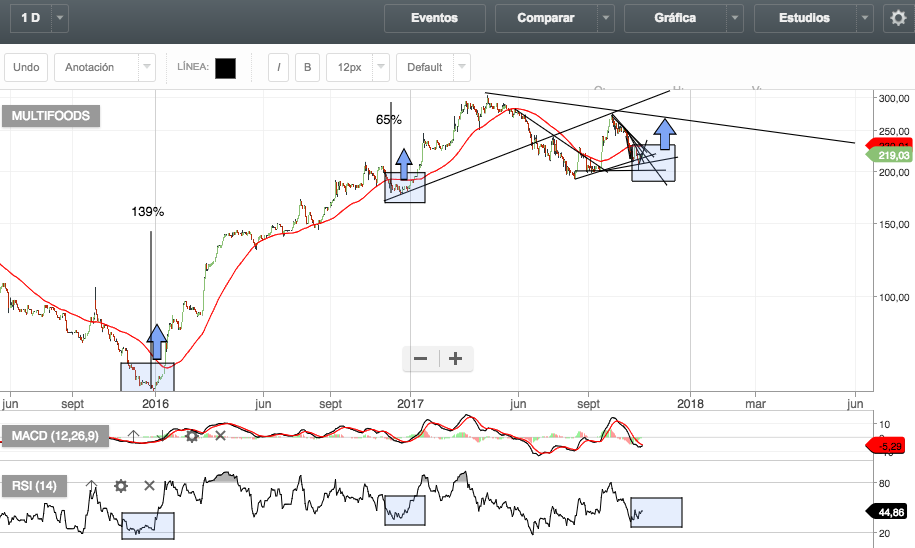Zoom out chart with minus button
Image resolution: width=915 pixels, height=548 pixels.
(x=421, y=358)
